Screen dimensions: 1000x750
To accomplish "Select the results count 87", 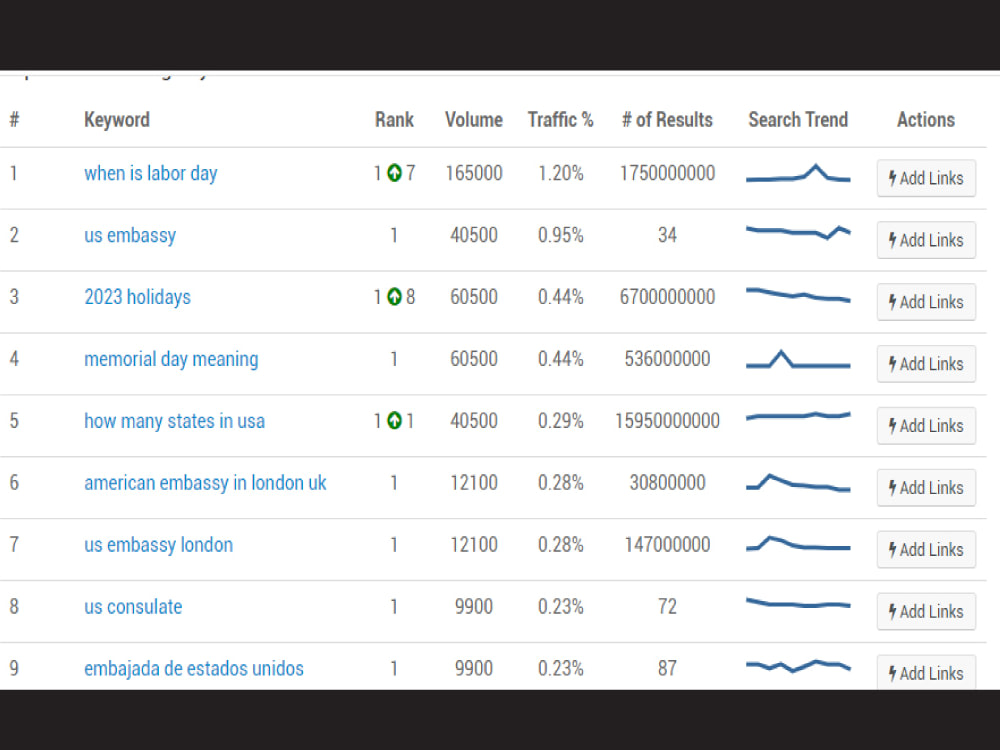I will [667, 668].
